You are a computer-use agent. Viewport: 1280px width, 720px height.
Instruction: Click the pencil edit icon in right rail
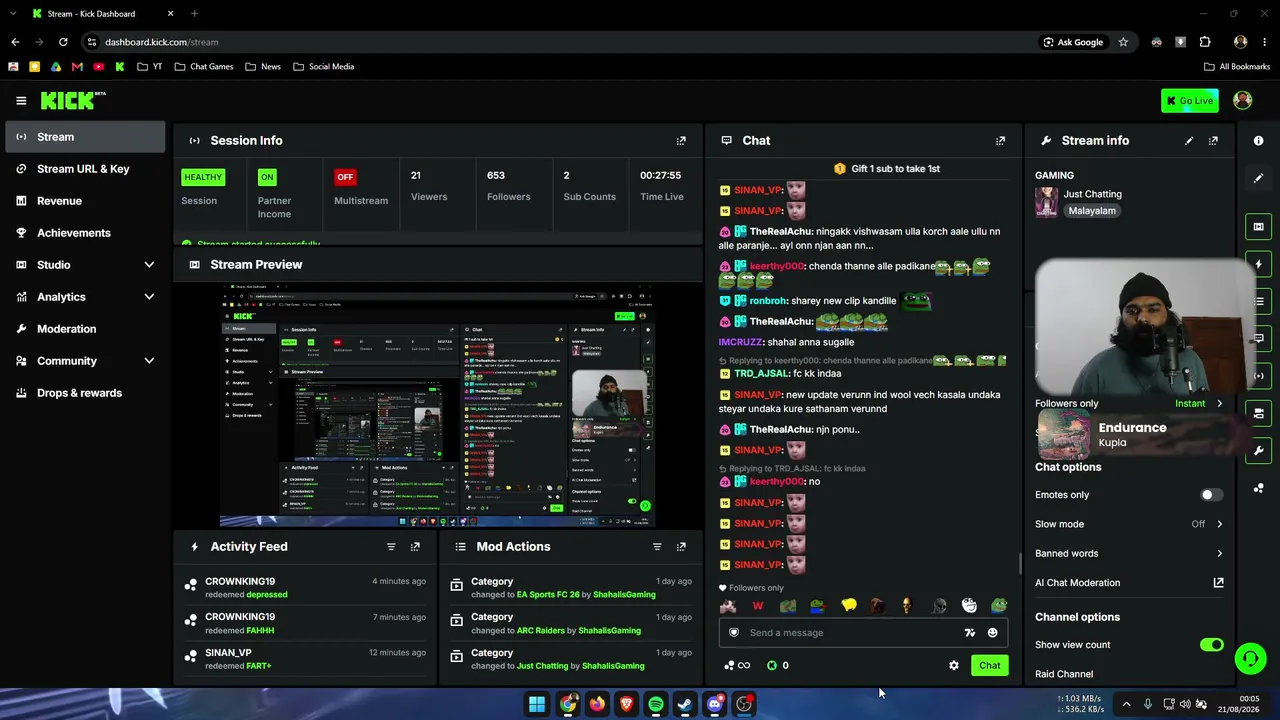point(1259,178)
